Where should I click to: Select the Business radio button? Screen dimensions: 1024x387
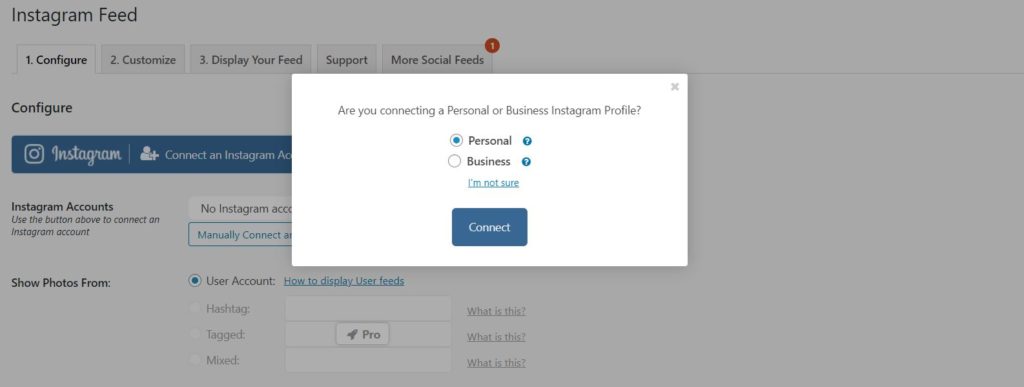coord(455,161)
